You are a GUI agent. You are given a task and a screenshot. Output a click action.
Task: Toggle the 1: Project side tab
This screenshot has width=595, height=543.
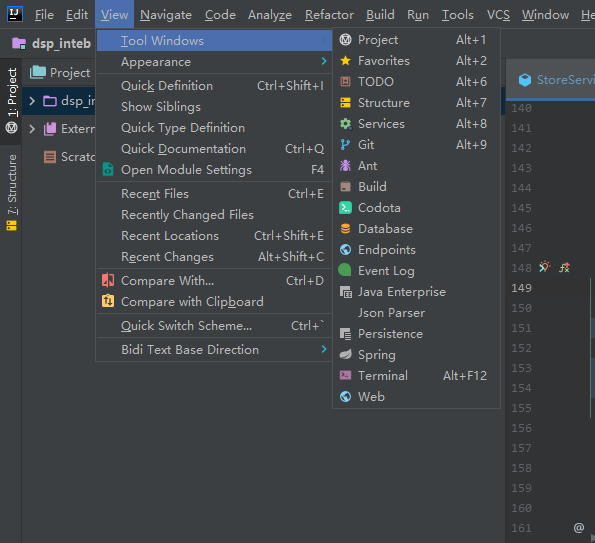[11, 101]
